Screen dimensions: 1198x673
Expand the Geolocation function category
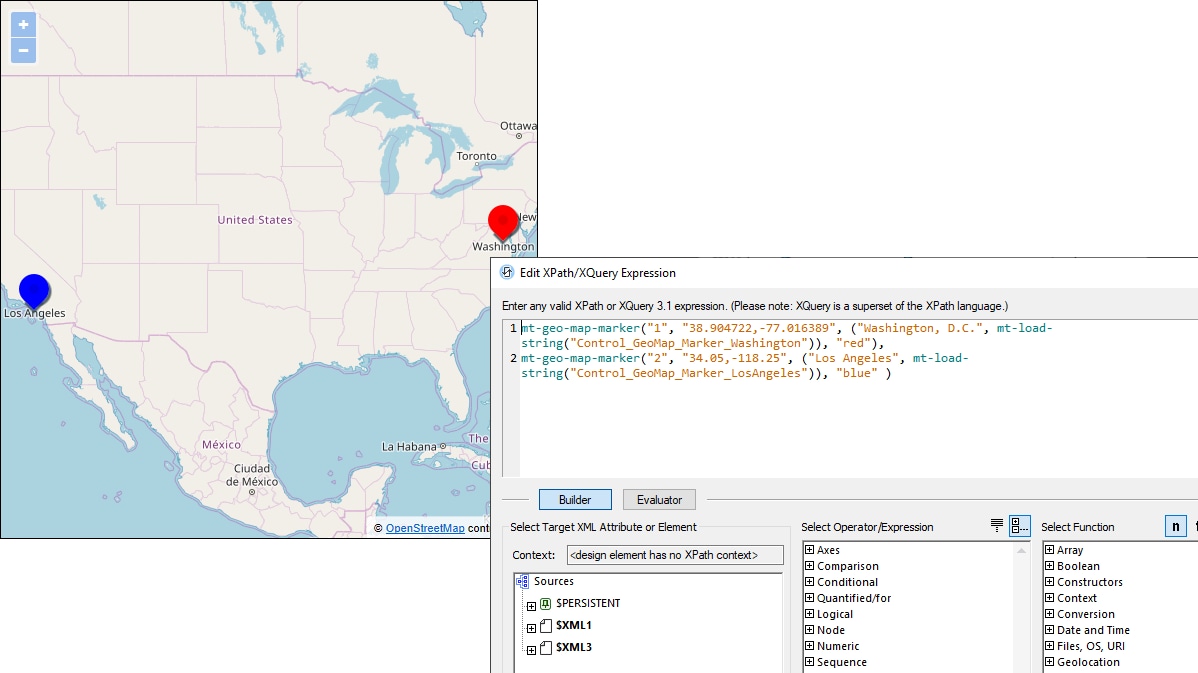coord(1049,663)
